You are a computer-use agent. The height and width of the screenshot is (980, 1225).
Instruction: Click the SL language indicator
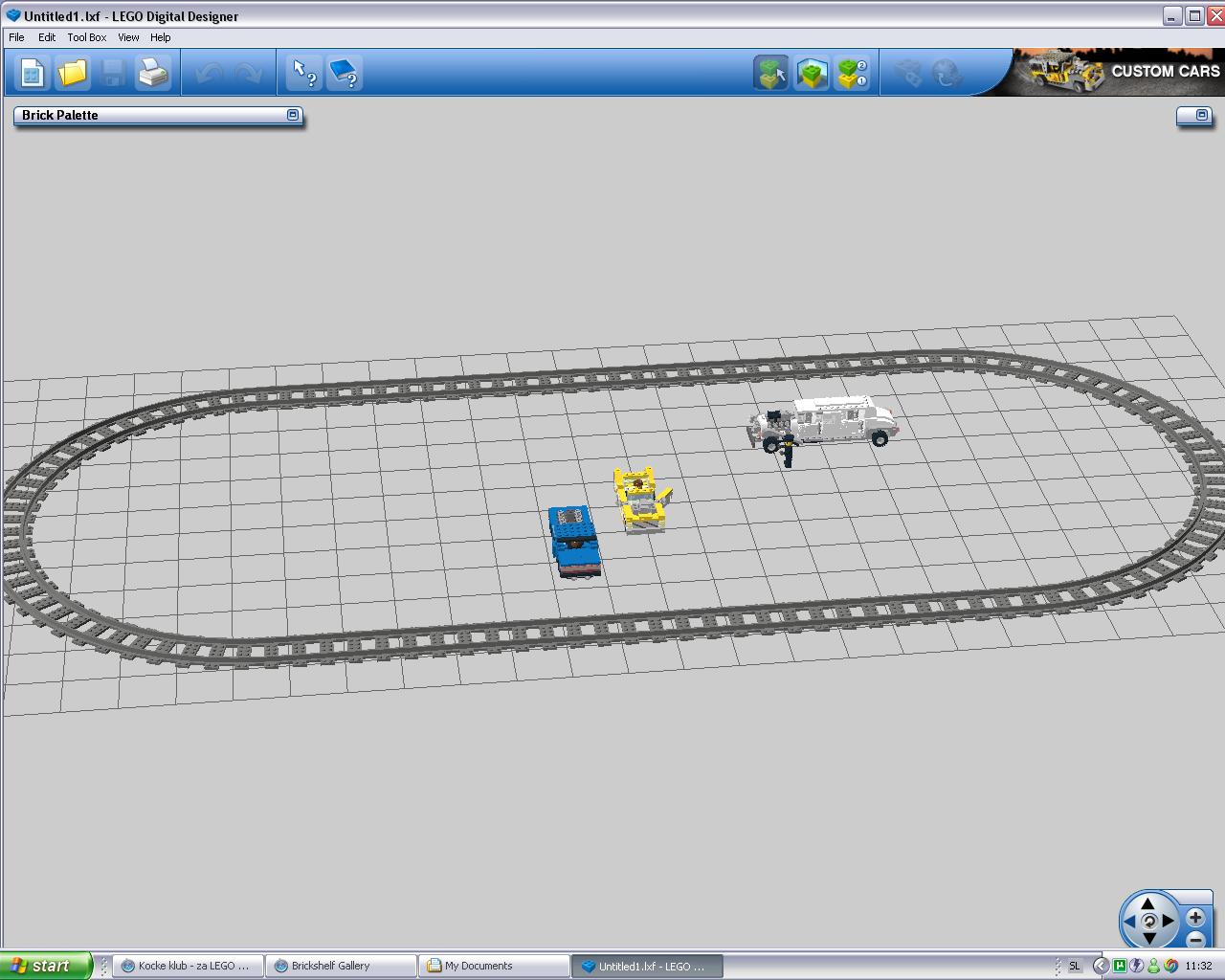coord(1074,966)
